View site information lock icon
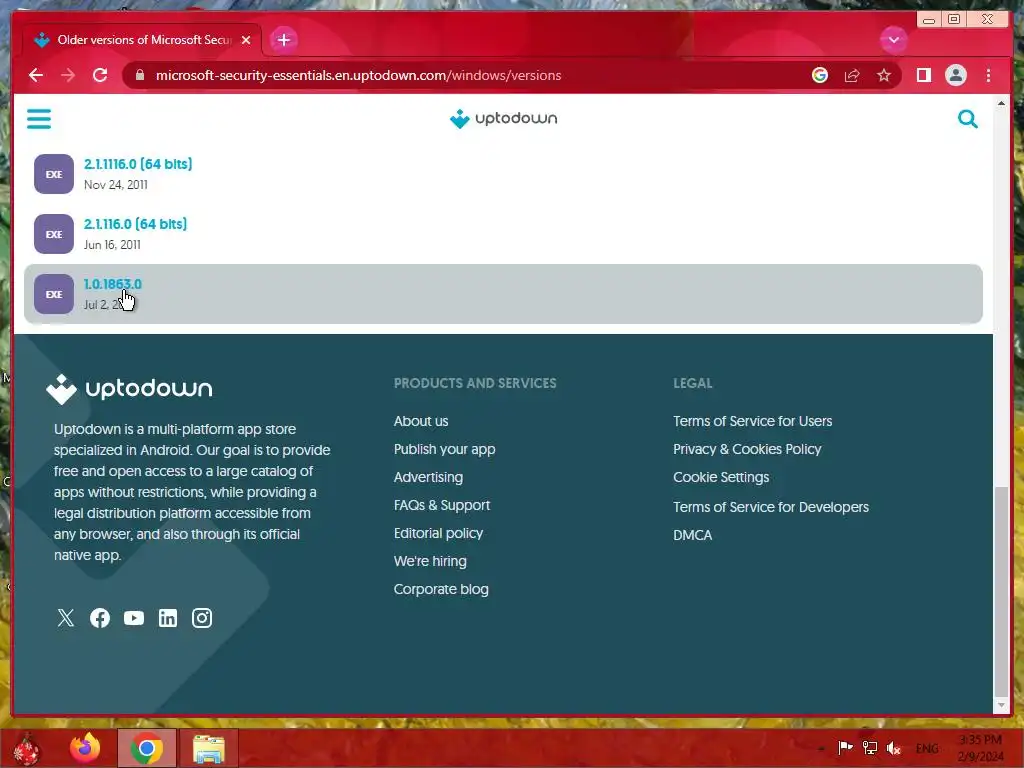 (139, 75)
